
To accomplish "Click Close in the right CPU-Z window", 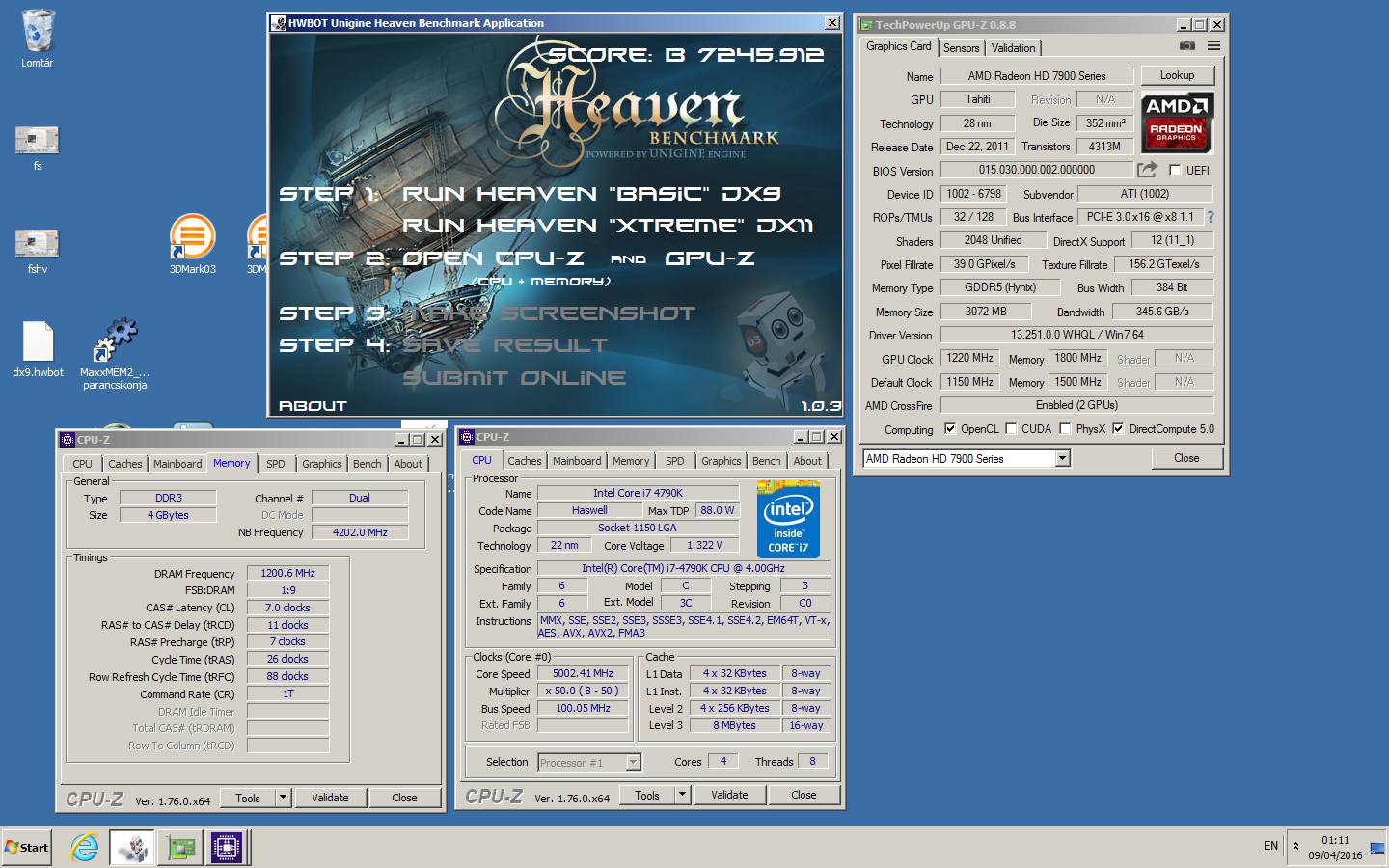I will click(803, 795).
